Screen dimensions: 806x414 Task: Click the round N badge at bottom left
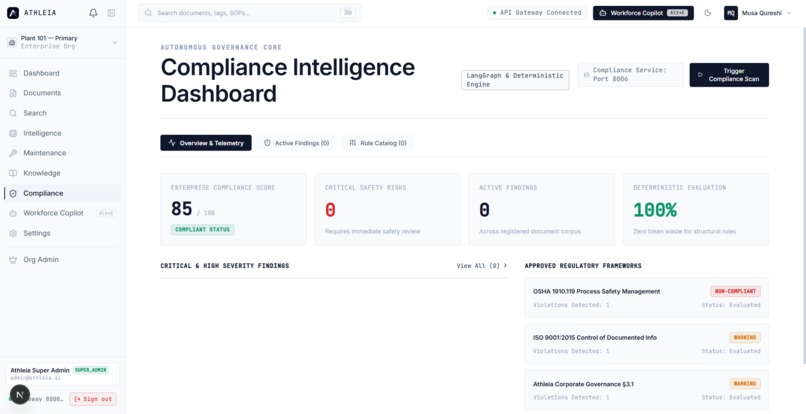click(20, 394)
